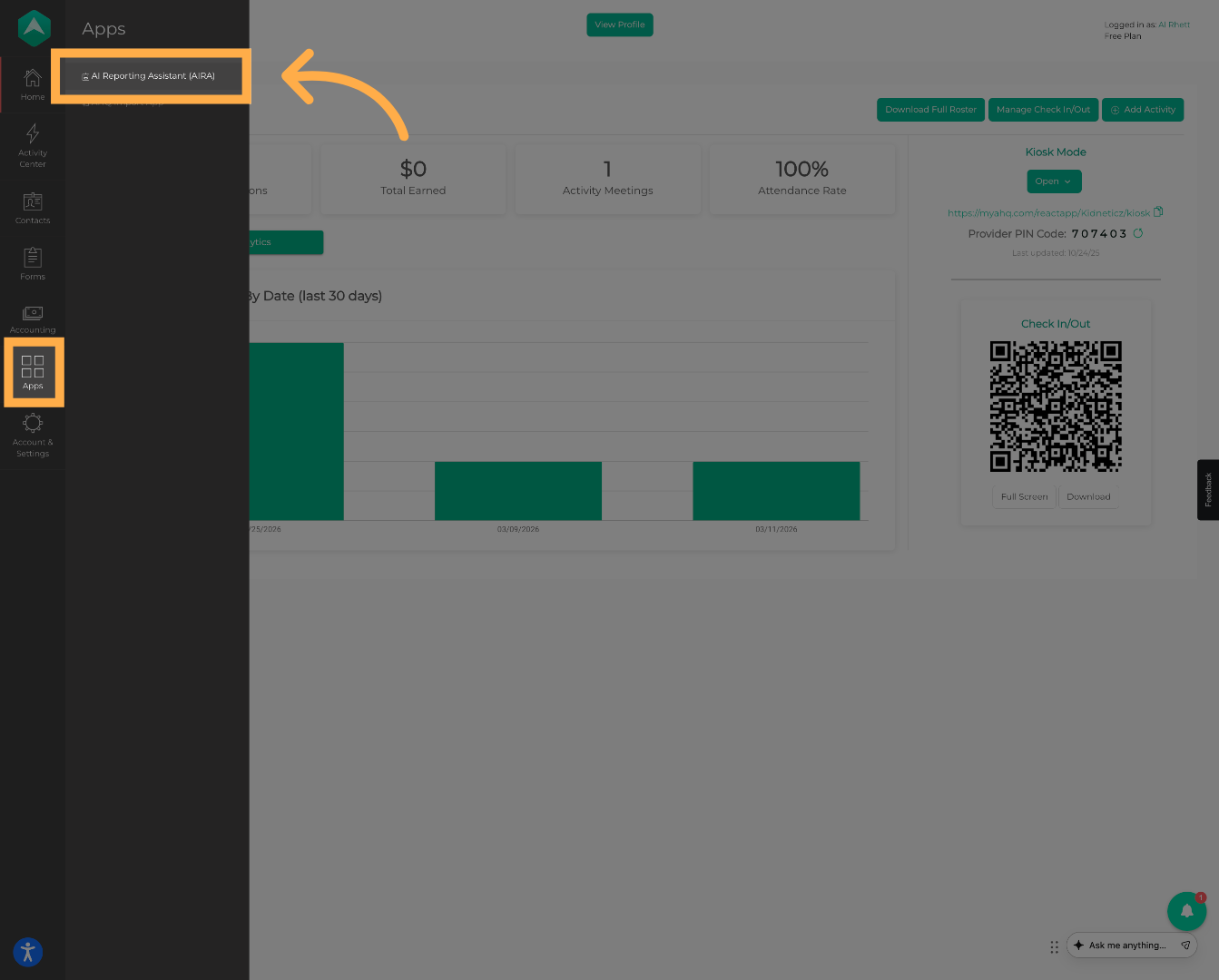
Task: Go to Contacts in sidebar
Action: pos(33,208)
